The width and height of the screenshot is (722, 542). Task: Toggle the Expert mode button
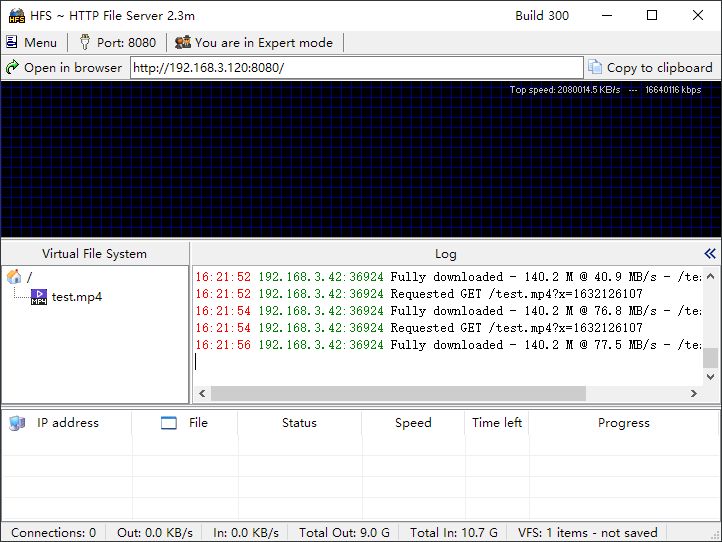coord(254,43)
